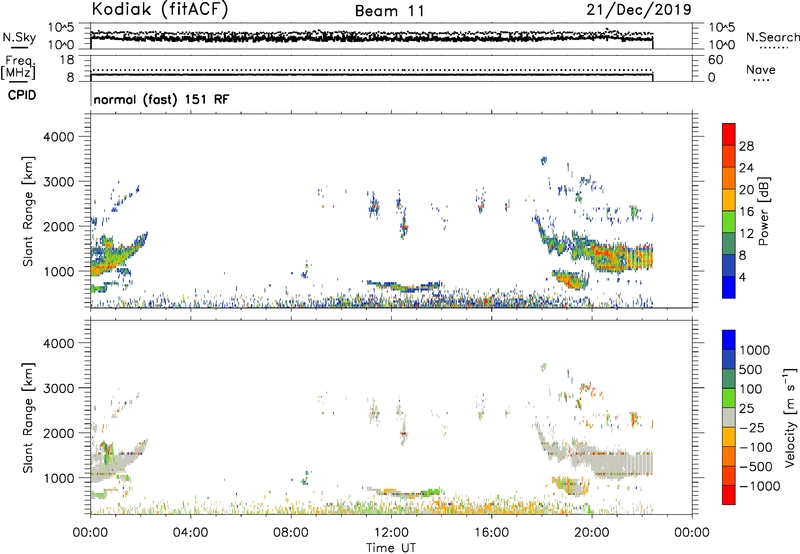Click the '08:00' time axis tick label
Screen dimensions: 800x554
click(x=291, y=533)
